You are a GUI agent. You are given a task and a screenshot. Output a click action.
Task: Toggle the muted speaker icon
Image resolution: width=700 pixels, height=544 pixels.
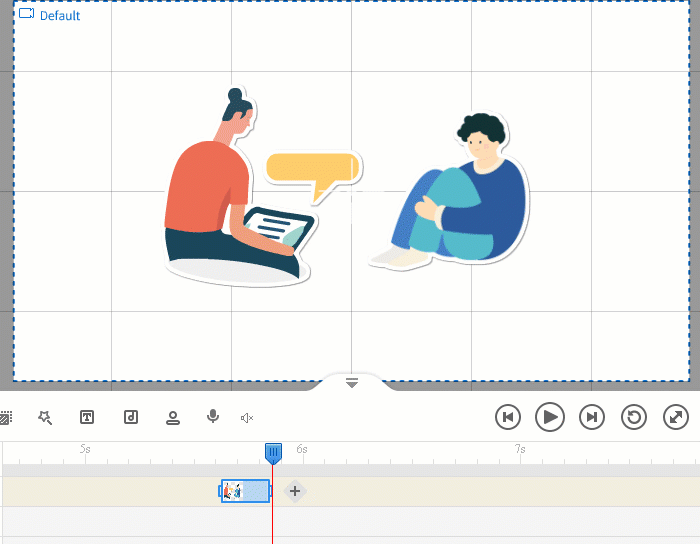point(247,418)
